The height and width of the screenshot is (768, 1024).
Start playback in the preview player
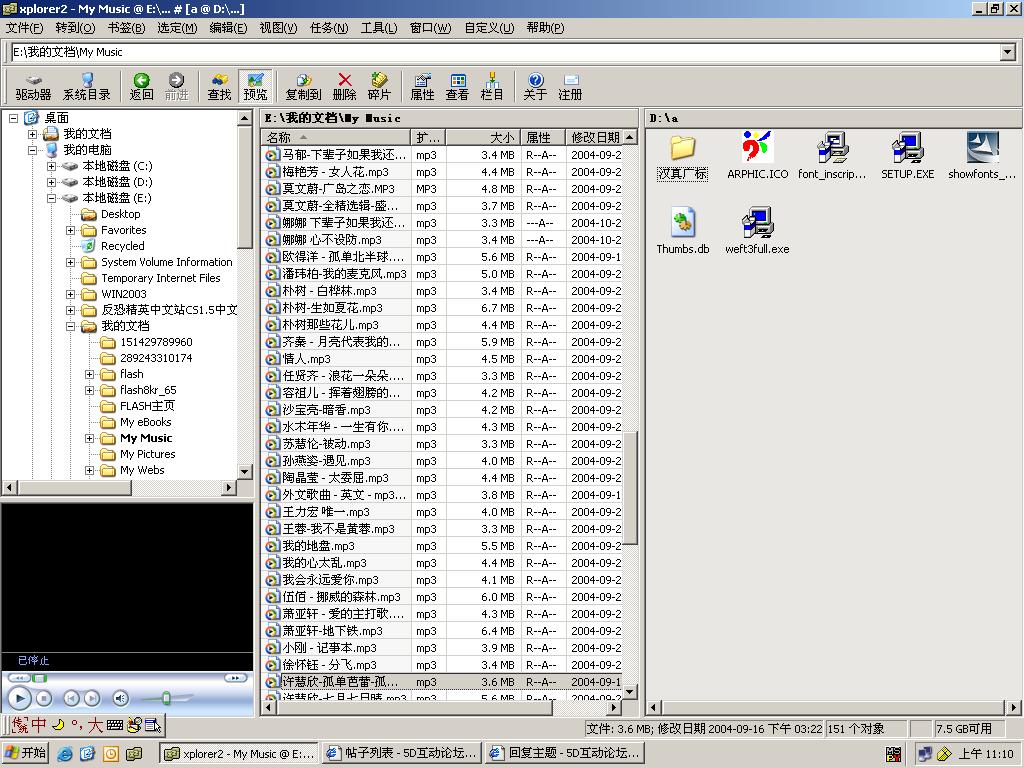click(20, 699)
